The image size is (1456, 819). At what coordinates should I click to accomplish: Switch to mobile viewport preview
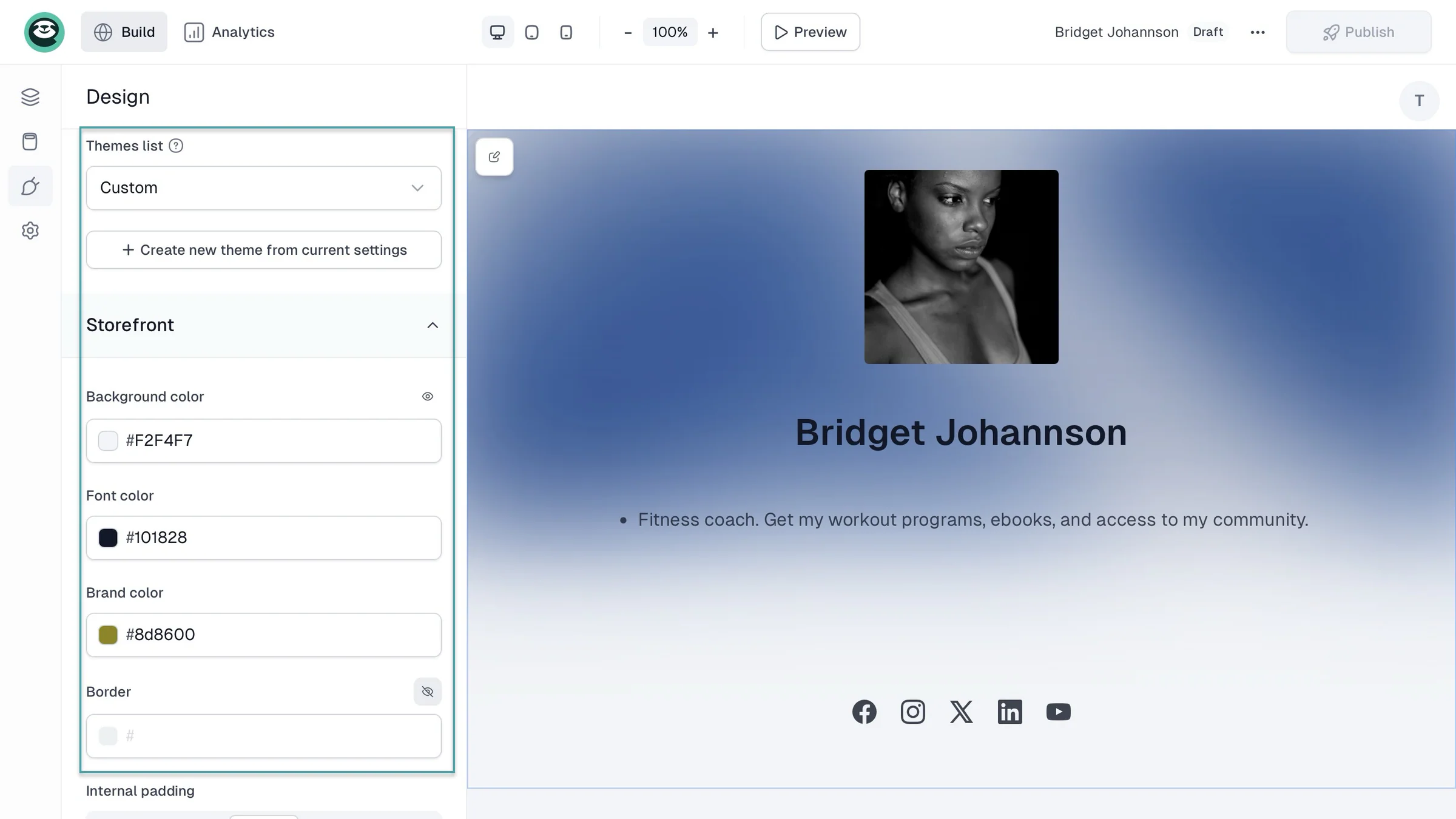[566, 32]
